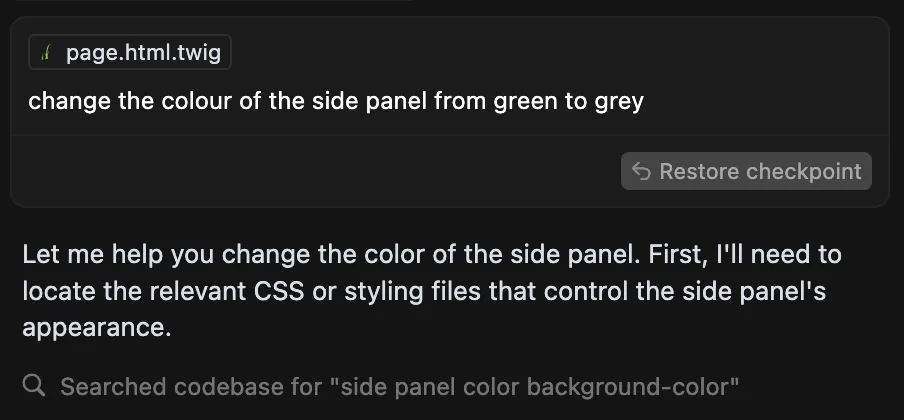Click the Twig file icon in the chip

[46, 54]
